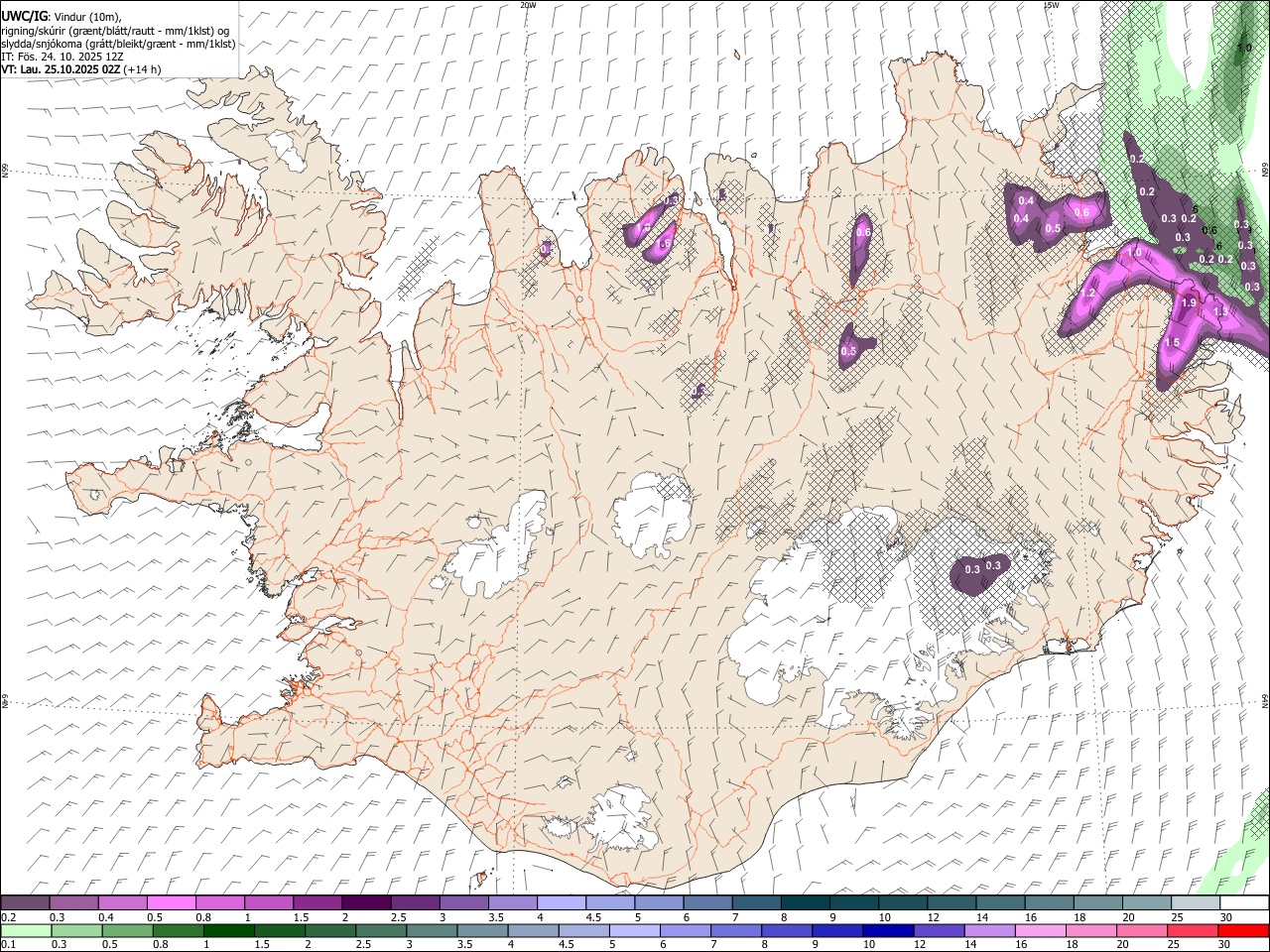
Task: Click lower legend light blue swatch between 5 and 6
Action: click(635, 930)
